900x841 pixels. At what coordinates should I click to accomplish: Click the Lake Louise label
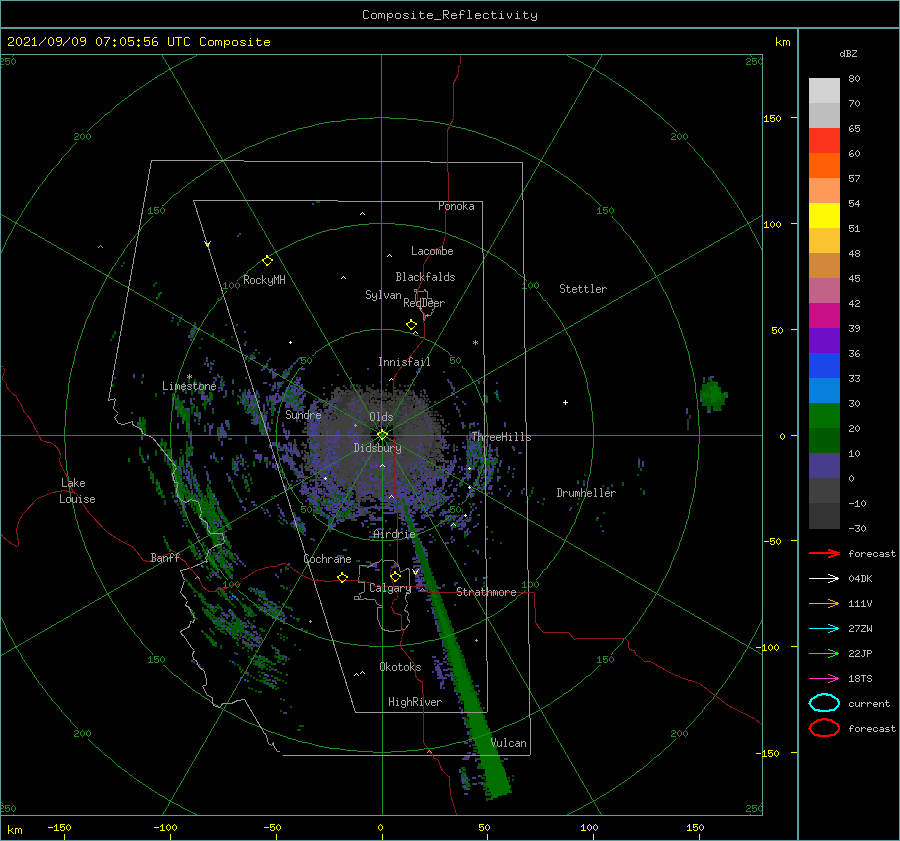77,491
